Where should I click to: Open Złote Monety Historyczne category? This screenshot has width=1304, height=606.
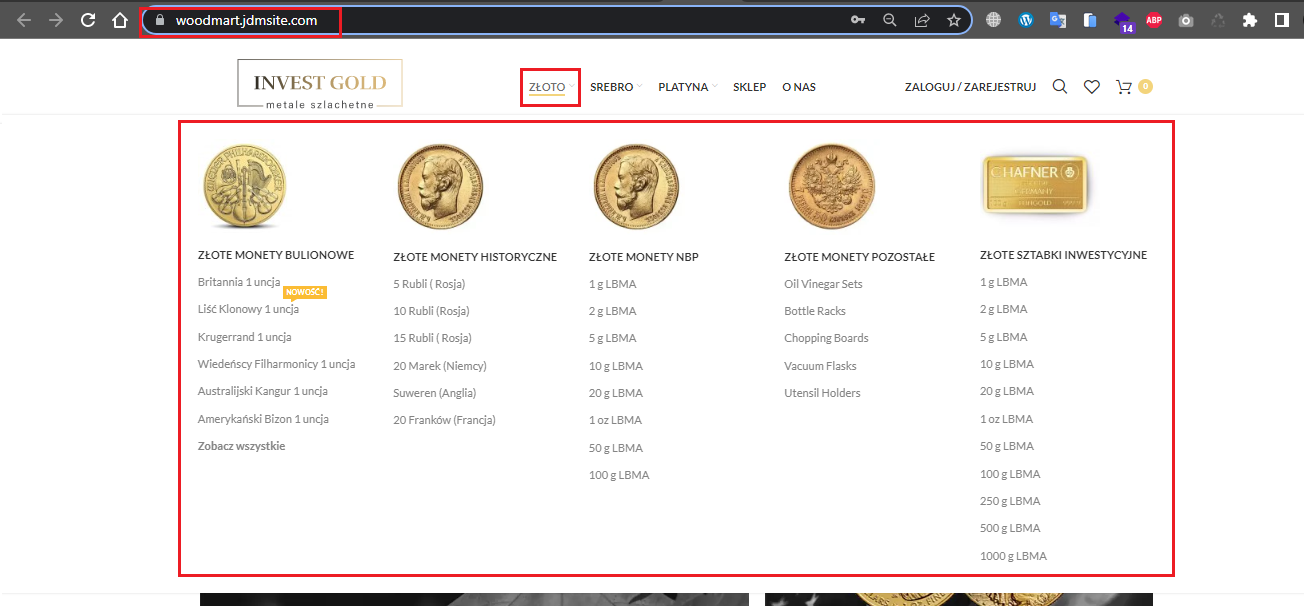[x=475, y=257]
